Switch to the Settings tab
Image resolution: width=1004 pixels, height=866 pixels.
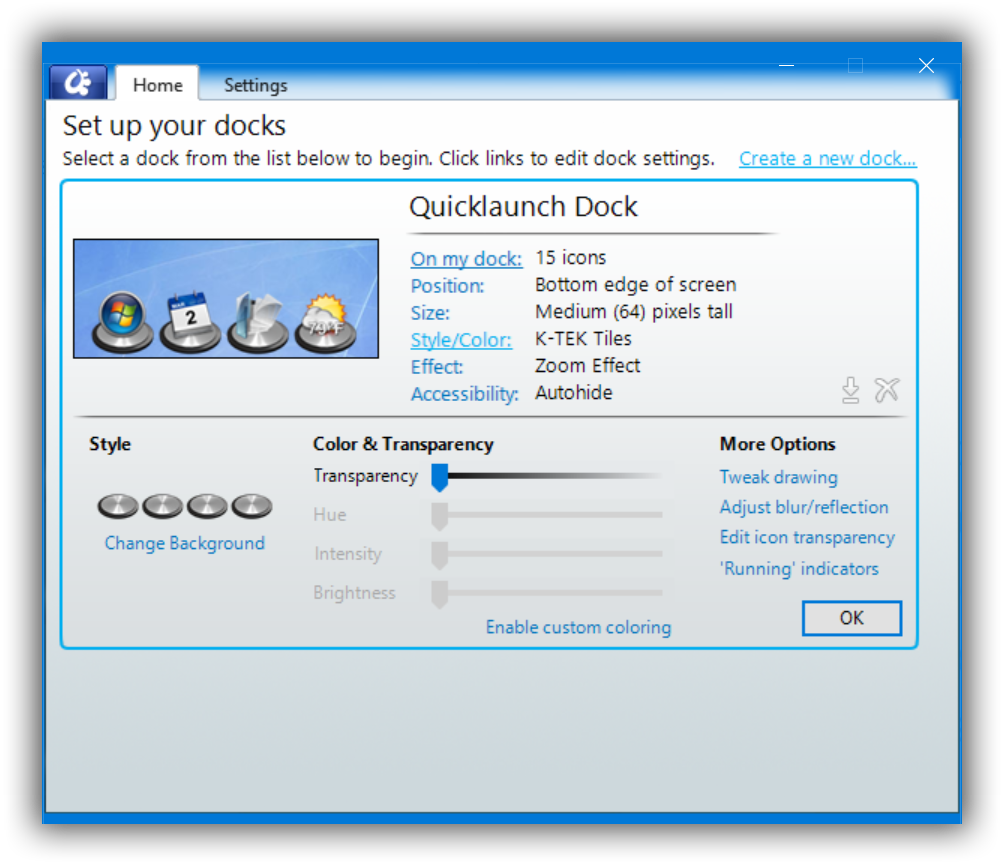point(255,86)
